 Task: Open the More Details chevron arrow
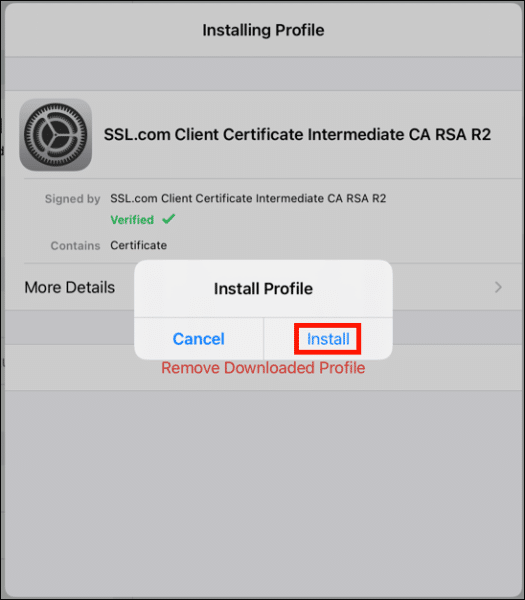pos(498,287)
